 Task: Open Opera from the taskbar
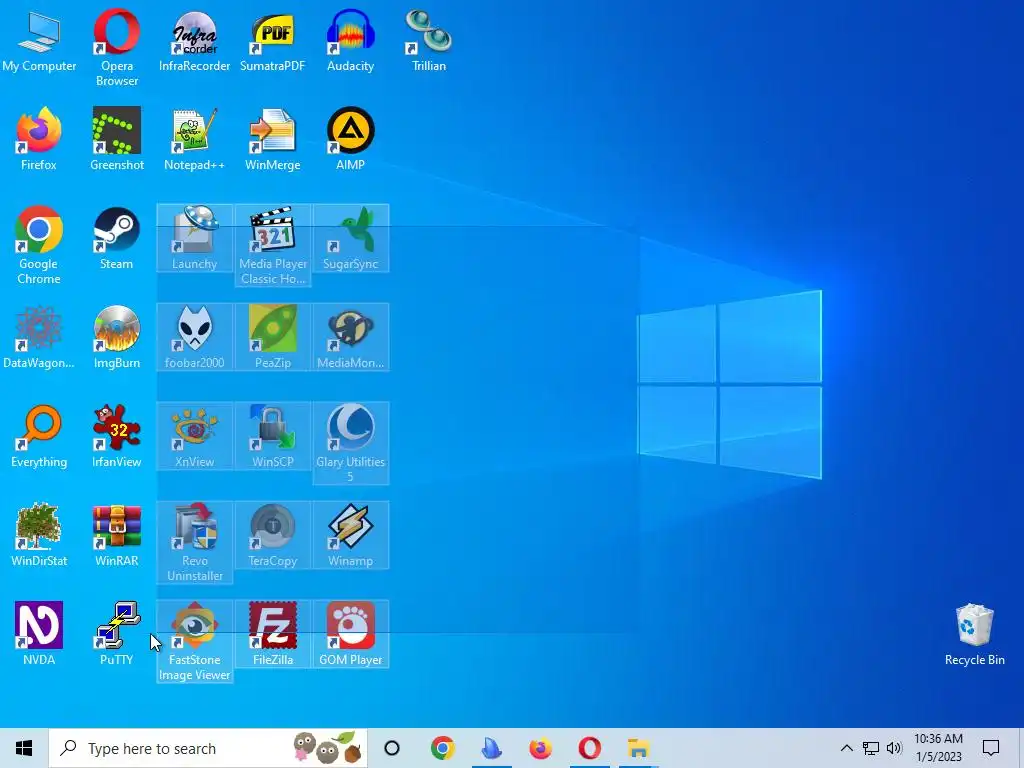coord(590,748)
